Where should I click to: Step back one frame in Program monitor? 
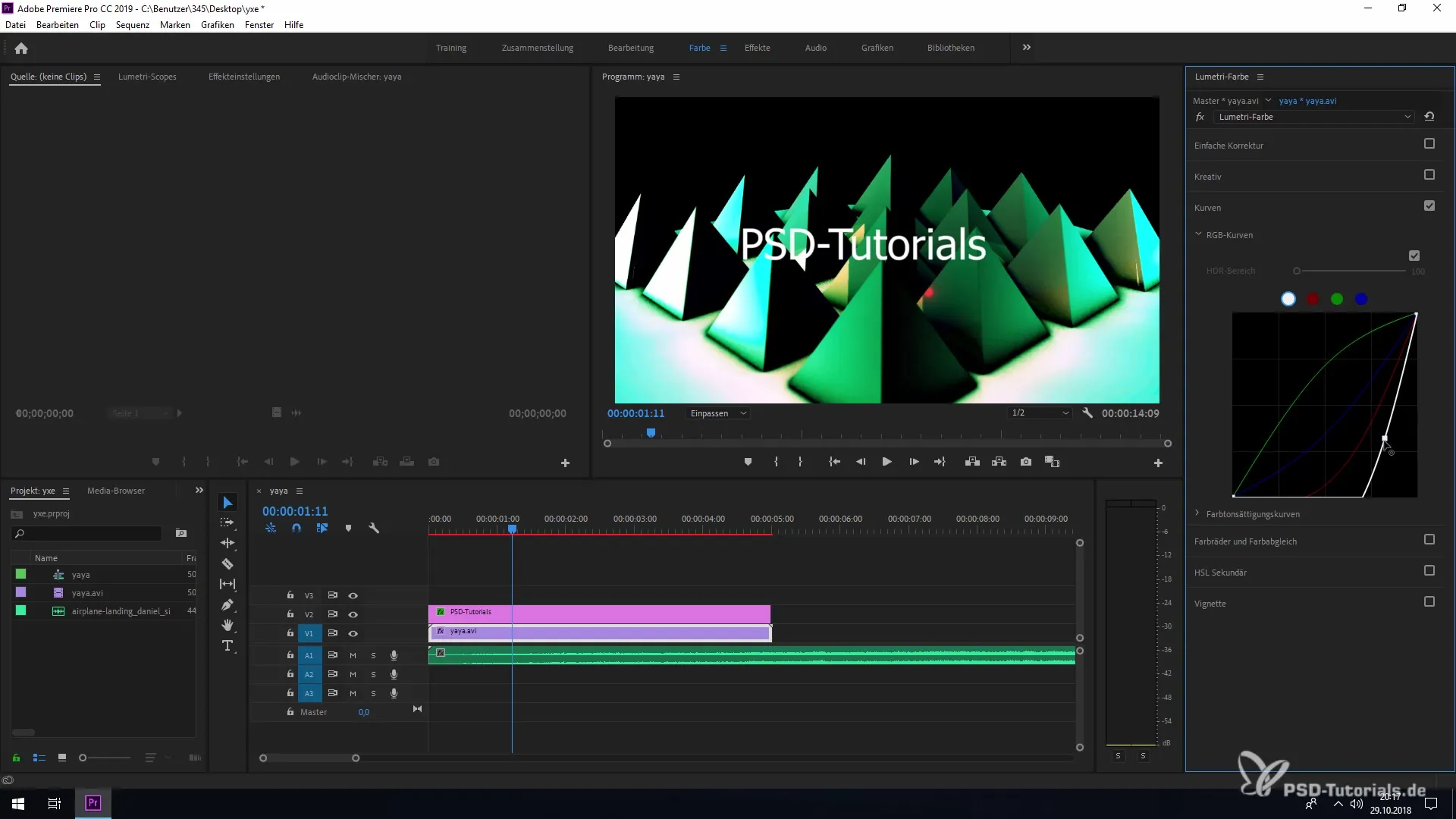coord(861,462)
